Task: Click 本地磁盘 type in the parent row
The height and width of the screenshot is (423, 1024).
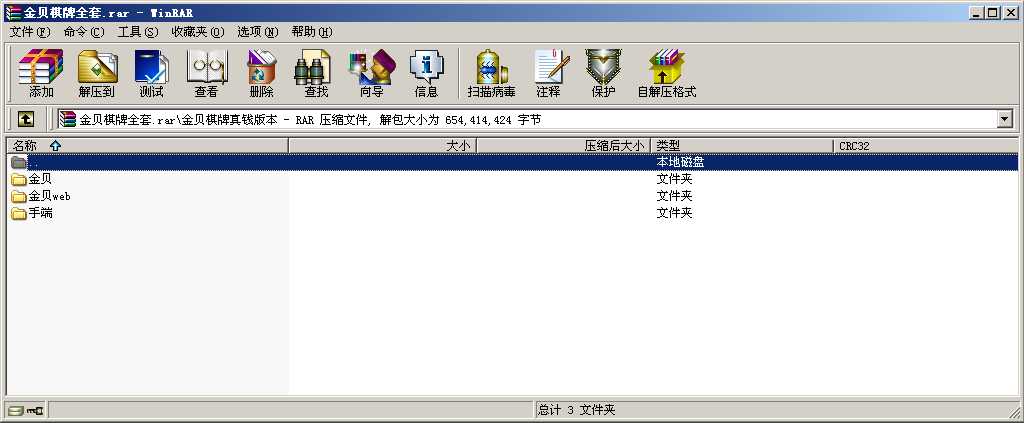Action: pyautogui.click(x=680, y=162)
